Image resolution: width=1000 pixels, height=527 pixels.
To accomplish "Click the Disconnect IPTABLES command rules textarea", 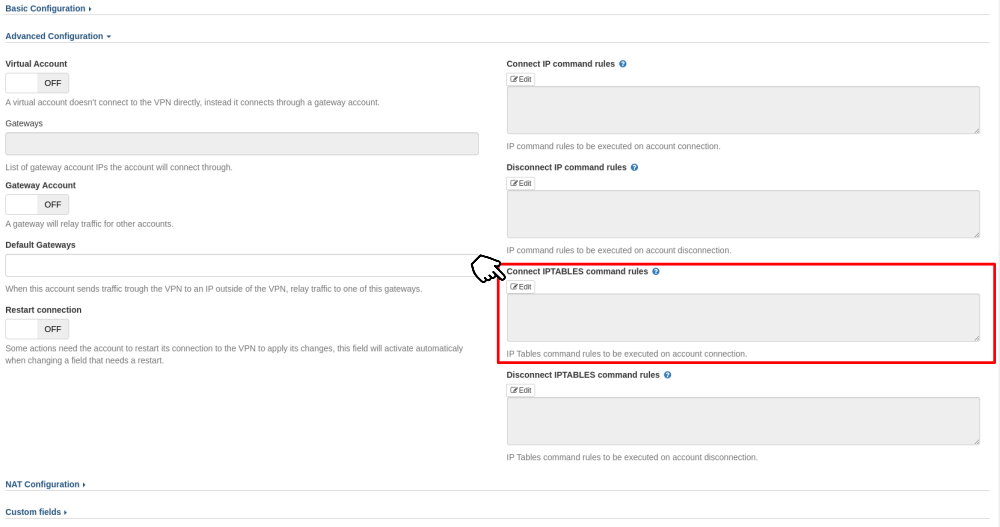I will coord(742,421).
